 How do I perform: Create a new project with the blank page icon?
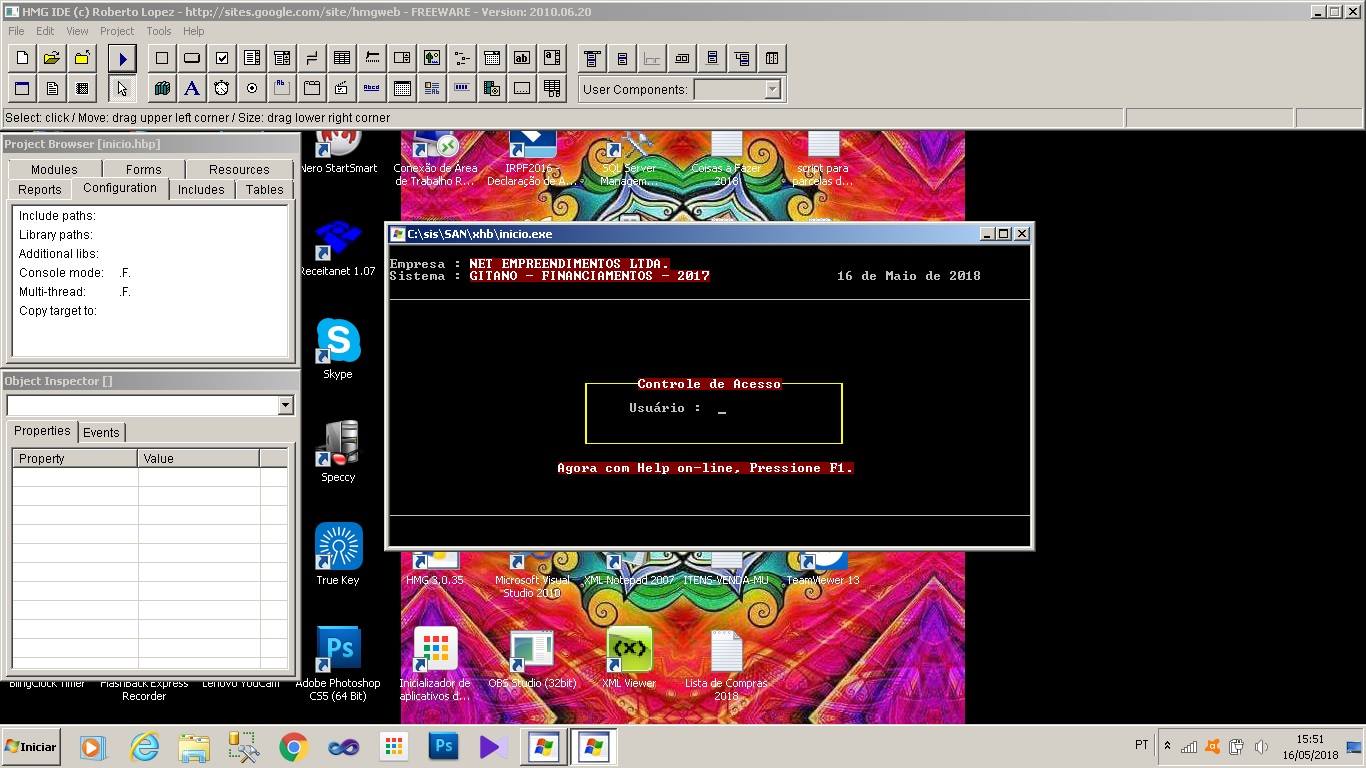coord(22,58)
